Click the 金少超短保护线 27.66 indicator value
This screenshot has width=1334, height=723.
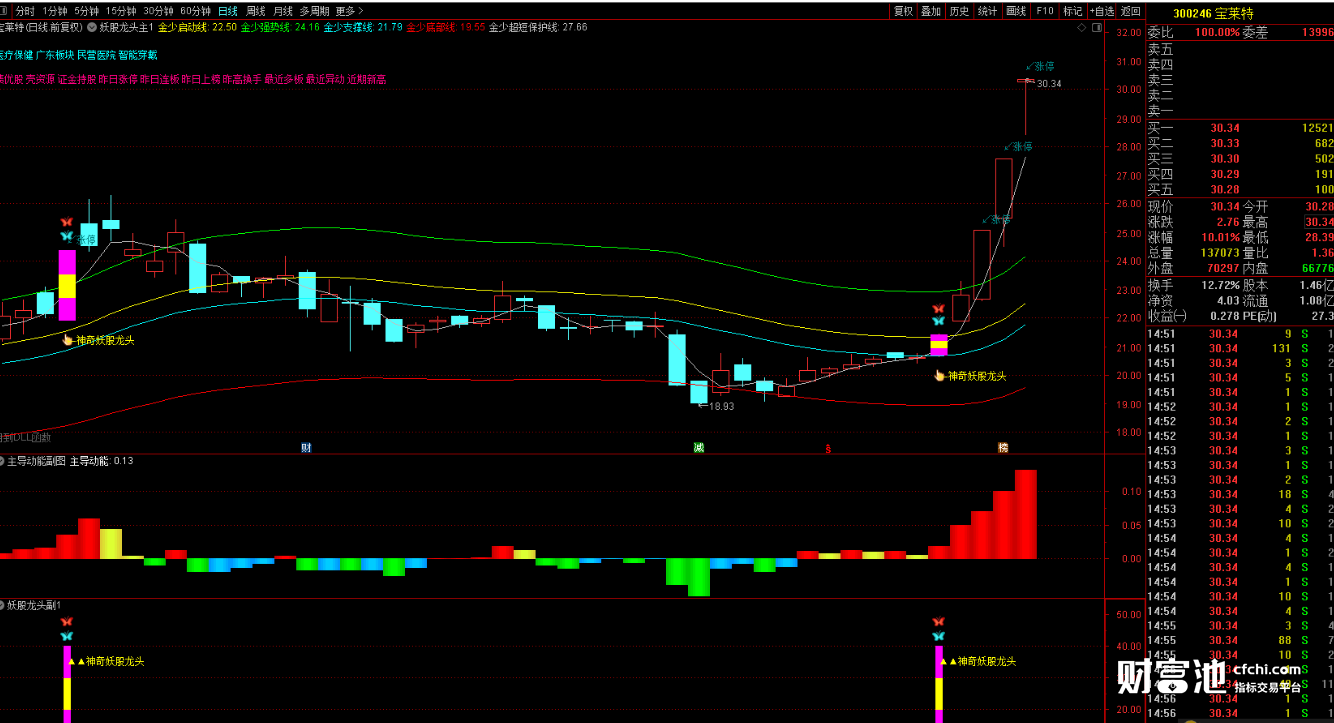(x=538, y=28)
